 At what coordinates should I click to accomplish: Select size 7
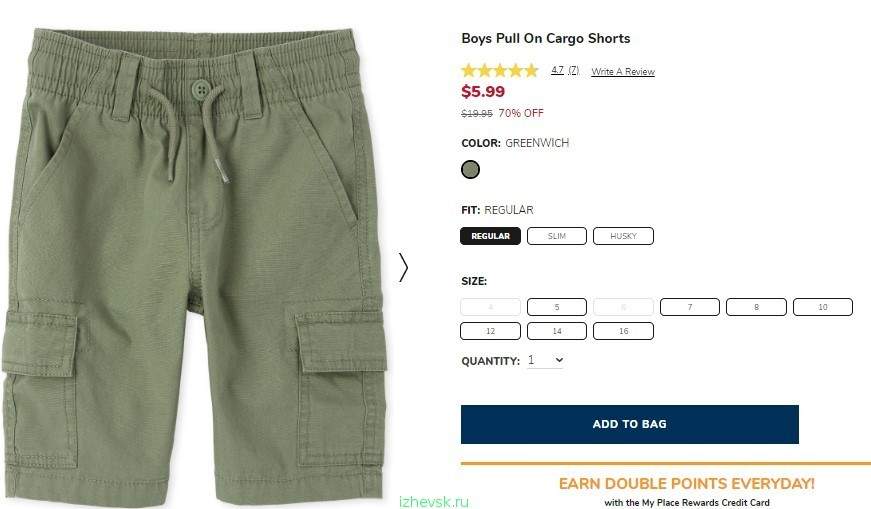pyautogui.click(x=690, y=307)
